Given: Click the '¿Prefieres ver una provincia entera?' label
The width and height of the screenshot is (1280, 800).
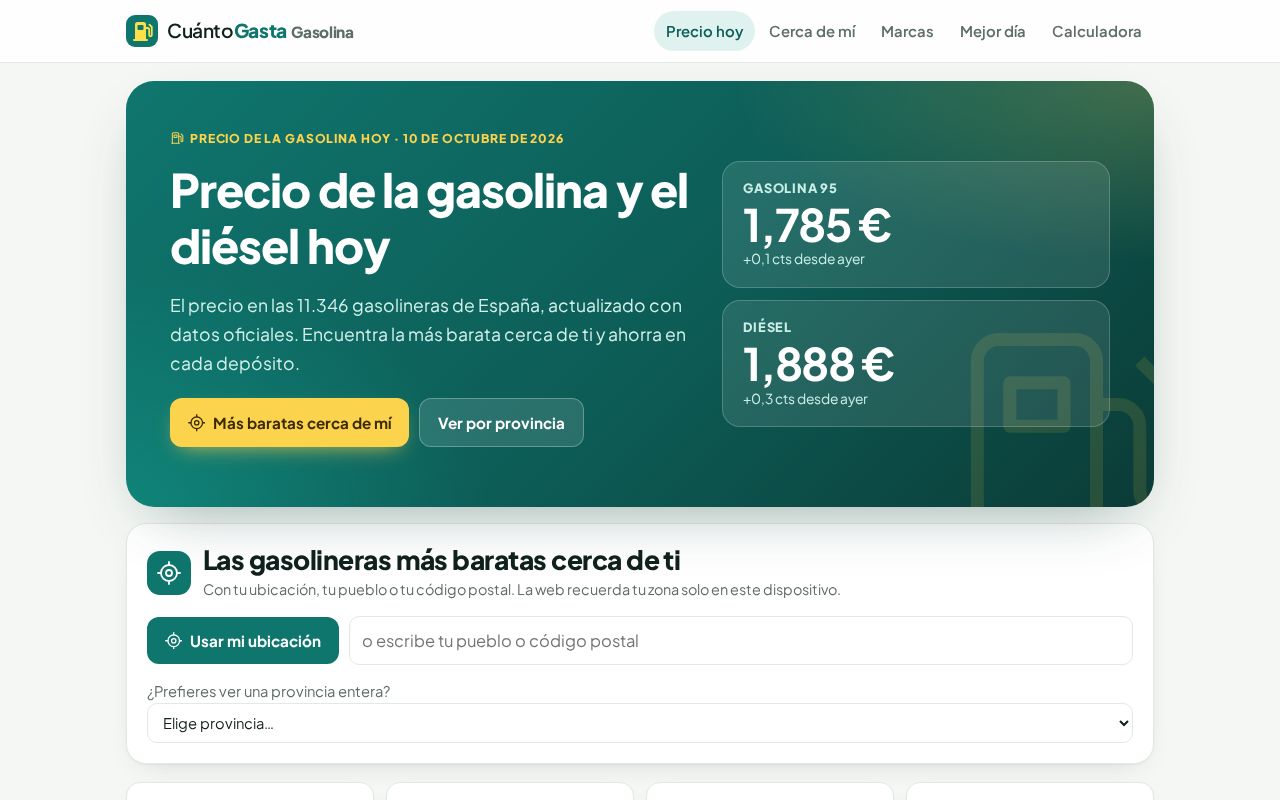Looking at the screenshot, I should [x=268, y=691].
